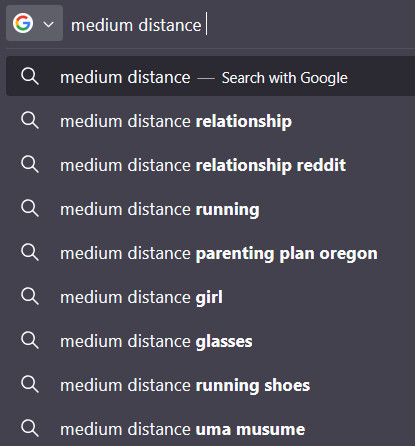This screenshot has width=415, height=446.
Task: Click magnifier icon next to running suggestion
Action: click(x=30, y=208)
